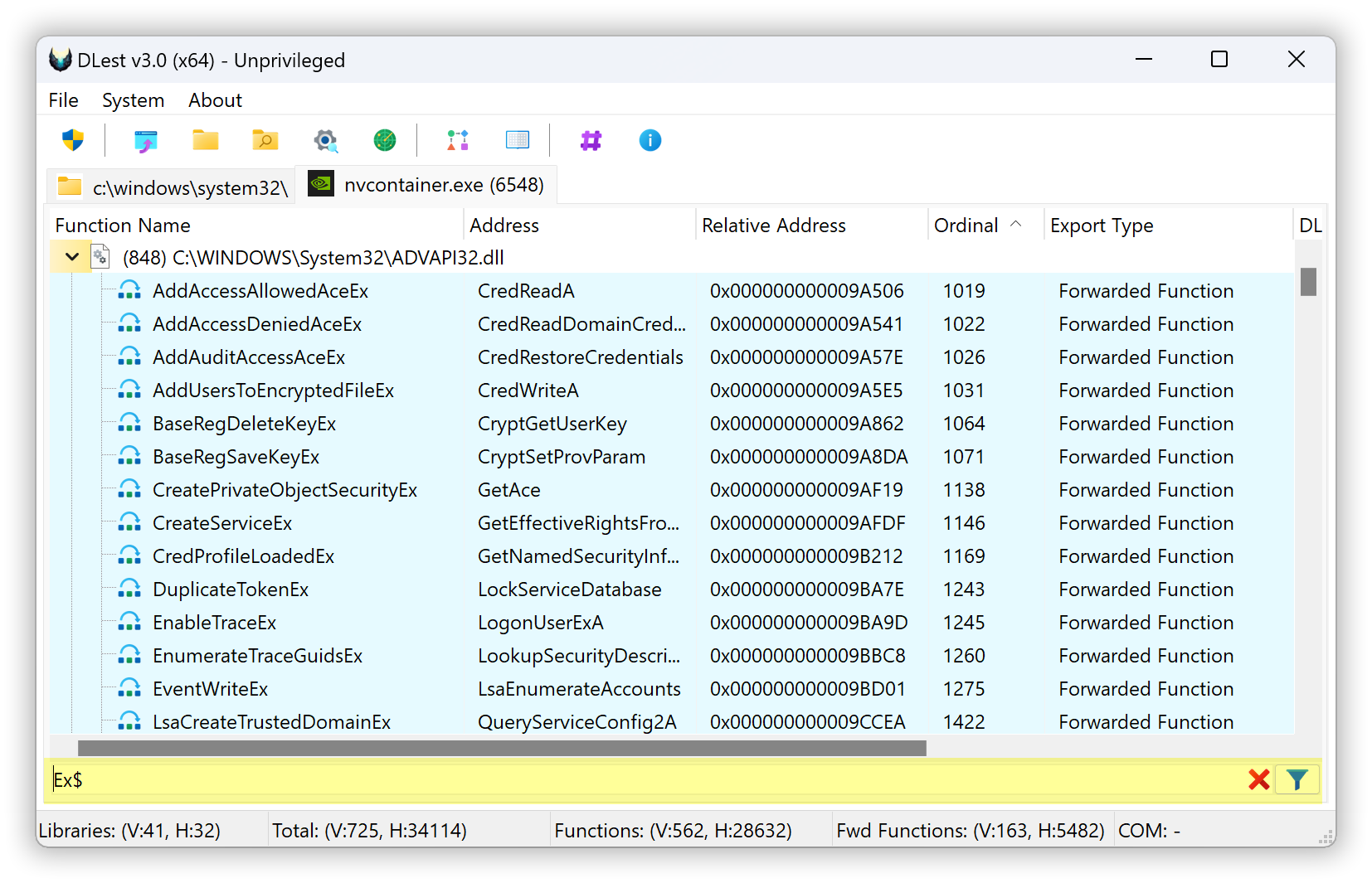Open a running process via the toolbar
This screenshot has width=1372, height=883.
click(145, 140)
